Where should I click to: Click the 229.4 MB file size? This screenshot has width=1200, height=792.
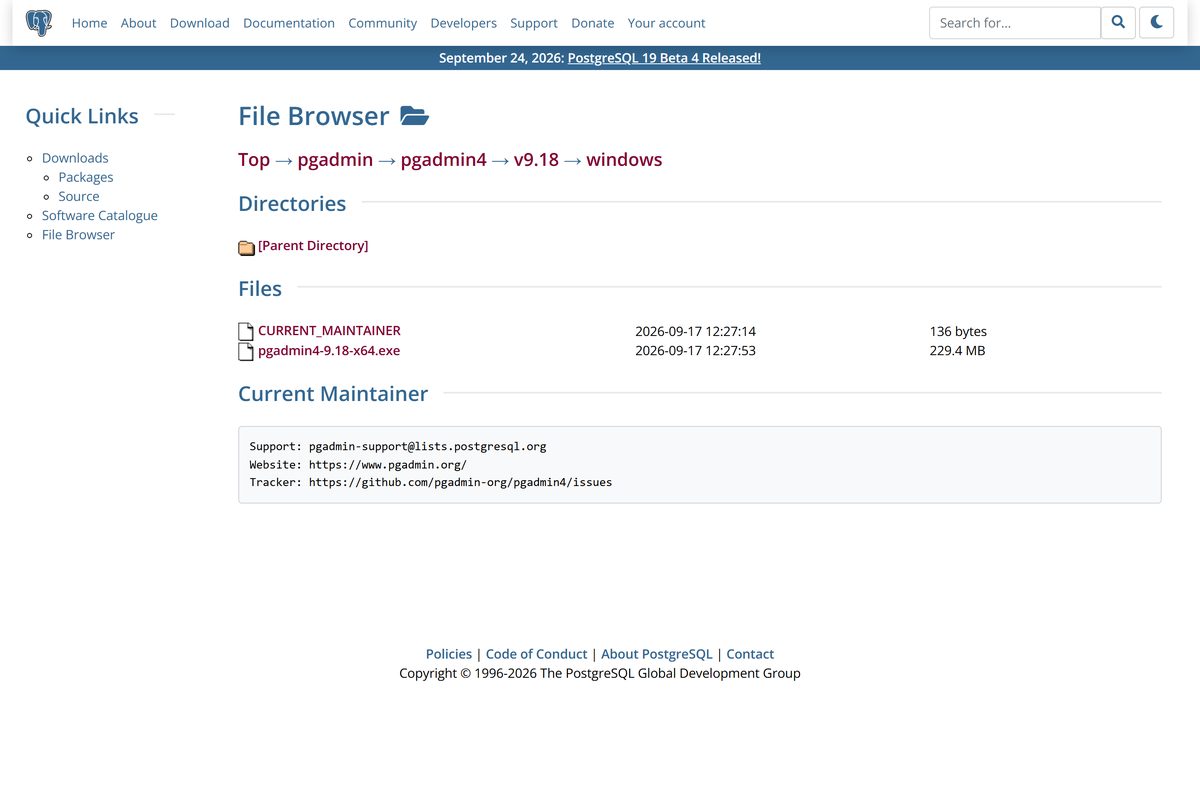pos(957,351)
